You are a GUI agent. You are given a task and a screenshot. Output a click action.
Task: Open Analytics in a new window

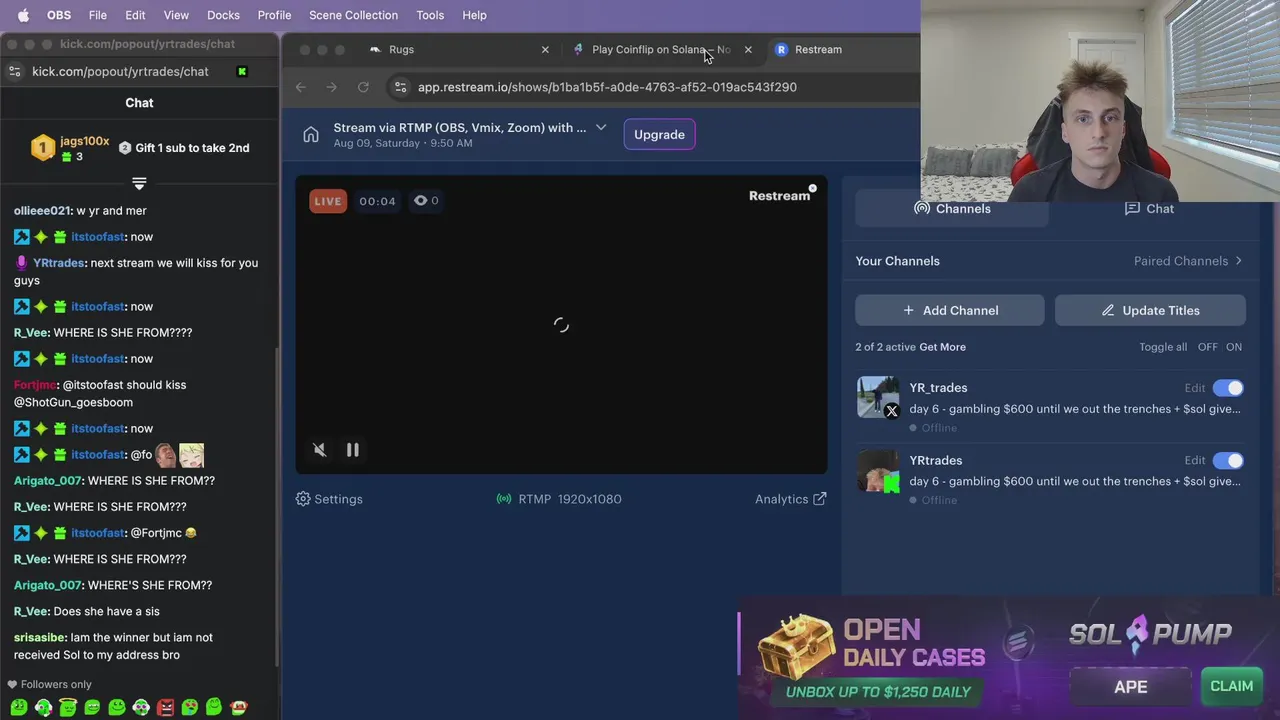coord(791,499)
